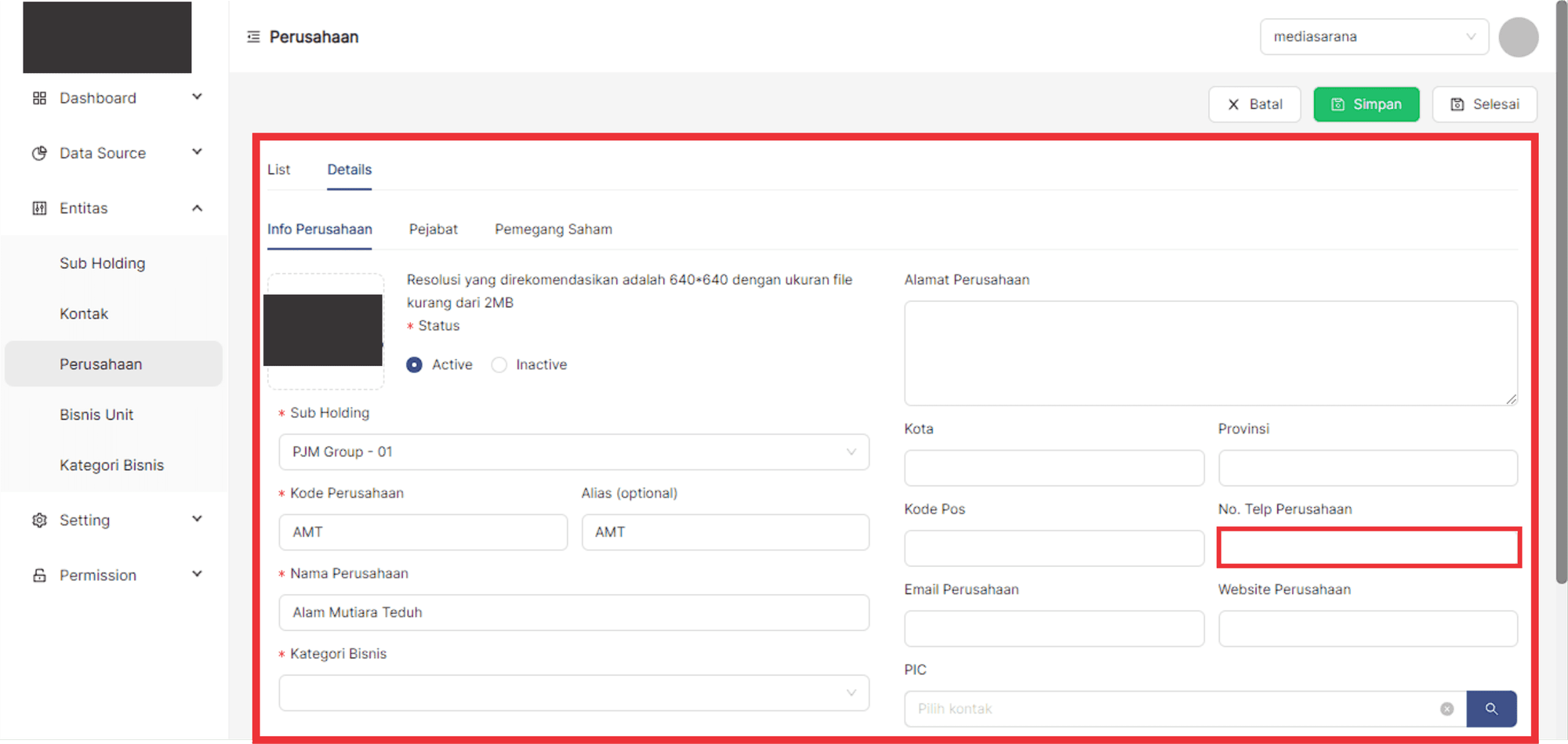Viewport: 1568px width, 744px height.
Task: Open the mediasarana account dropdown
Action: 1374,37
